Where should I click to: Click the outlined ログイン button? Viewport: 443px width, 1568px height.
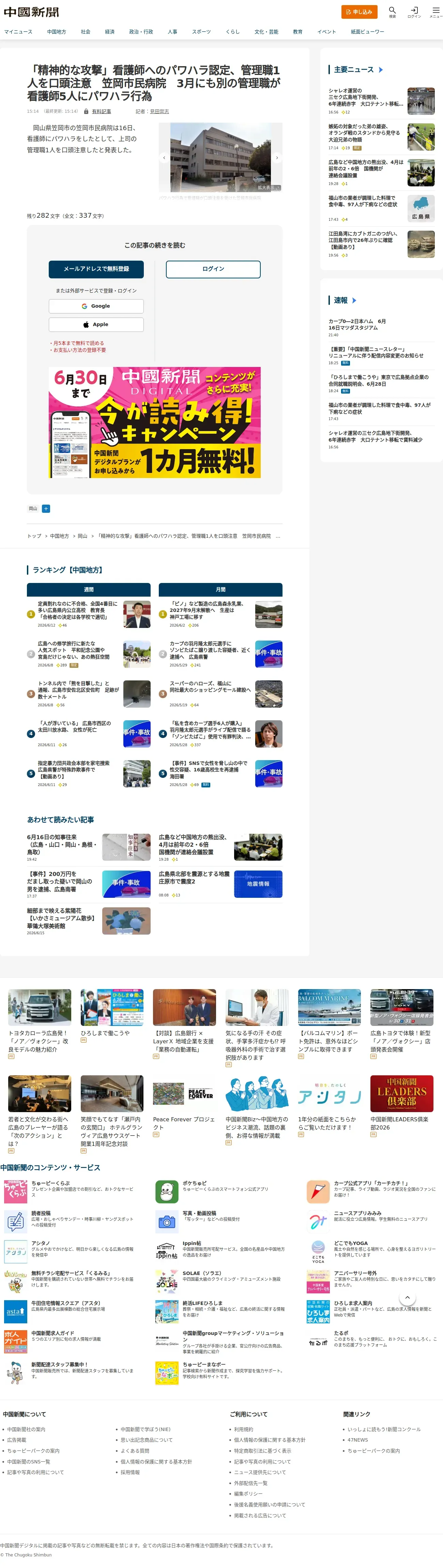pos(213,269)
